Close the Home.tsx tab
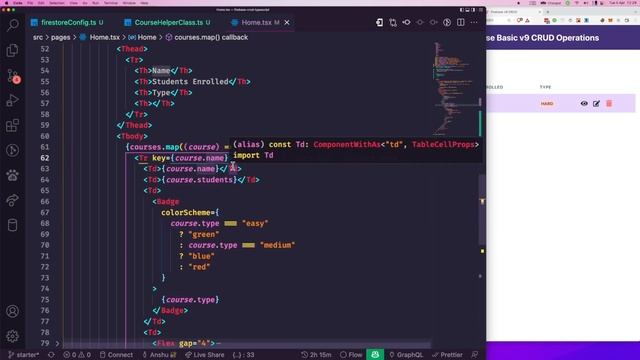 pos(287,22)
